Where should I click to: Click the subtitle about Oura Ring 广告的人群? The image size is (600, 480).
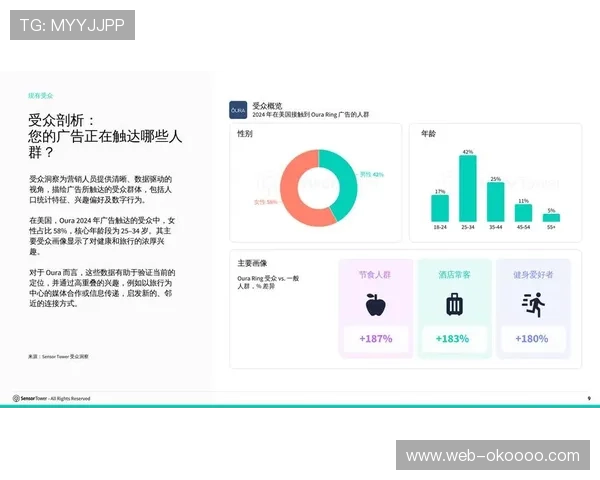coord(310,114)
